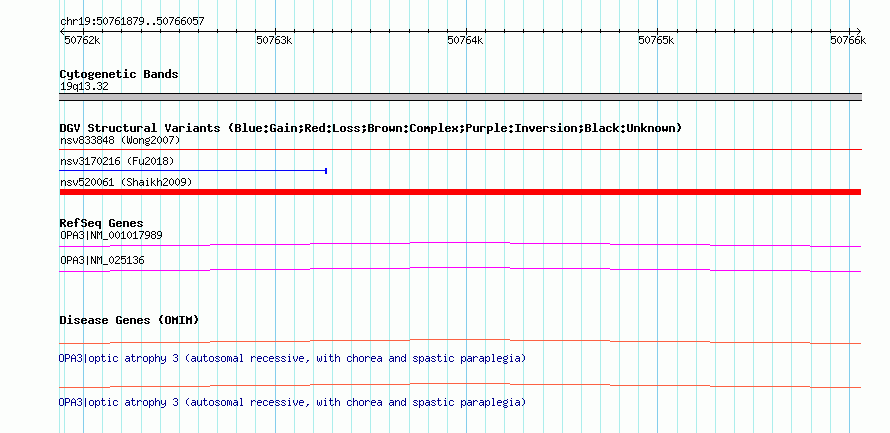Click the nsv3170216 (Fu2018) variant label
Screen dimensions: 890x433
point(117,161)
